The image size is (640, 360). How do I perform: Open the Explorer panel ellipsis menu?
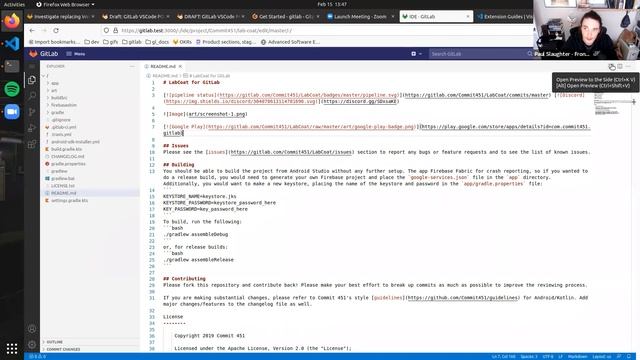pyautogui.click(x=132, y=66)
